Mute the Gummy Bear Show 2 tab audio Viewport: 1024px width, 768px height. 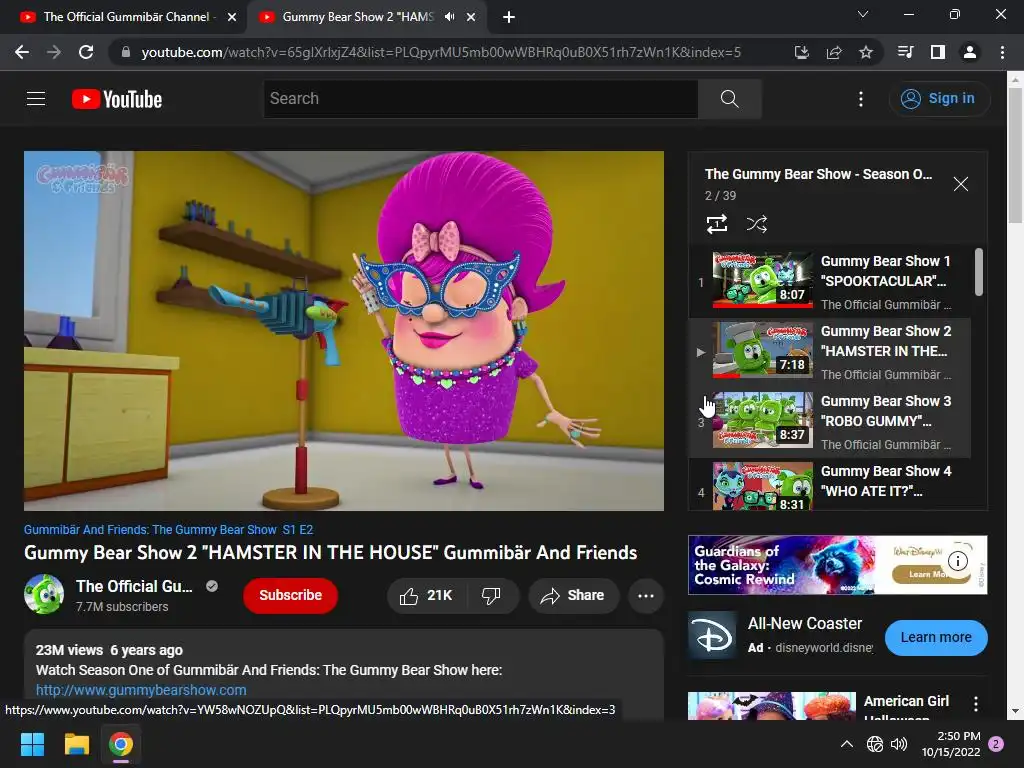[x=449, y=17]
